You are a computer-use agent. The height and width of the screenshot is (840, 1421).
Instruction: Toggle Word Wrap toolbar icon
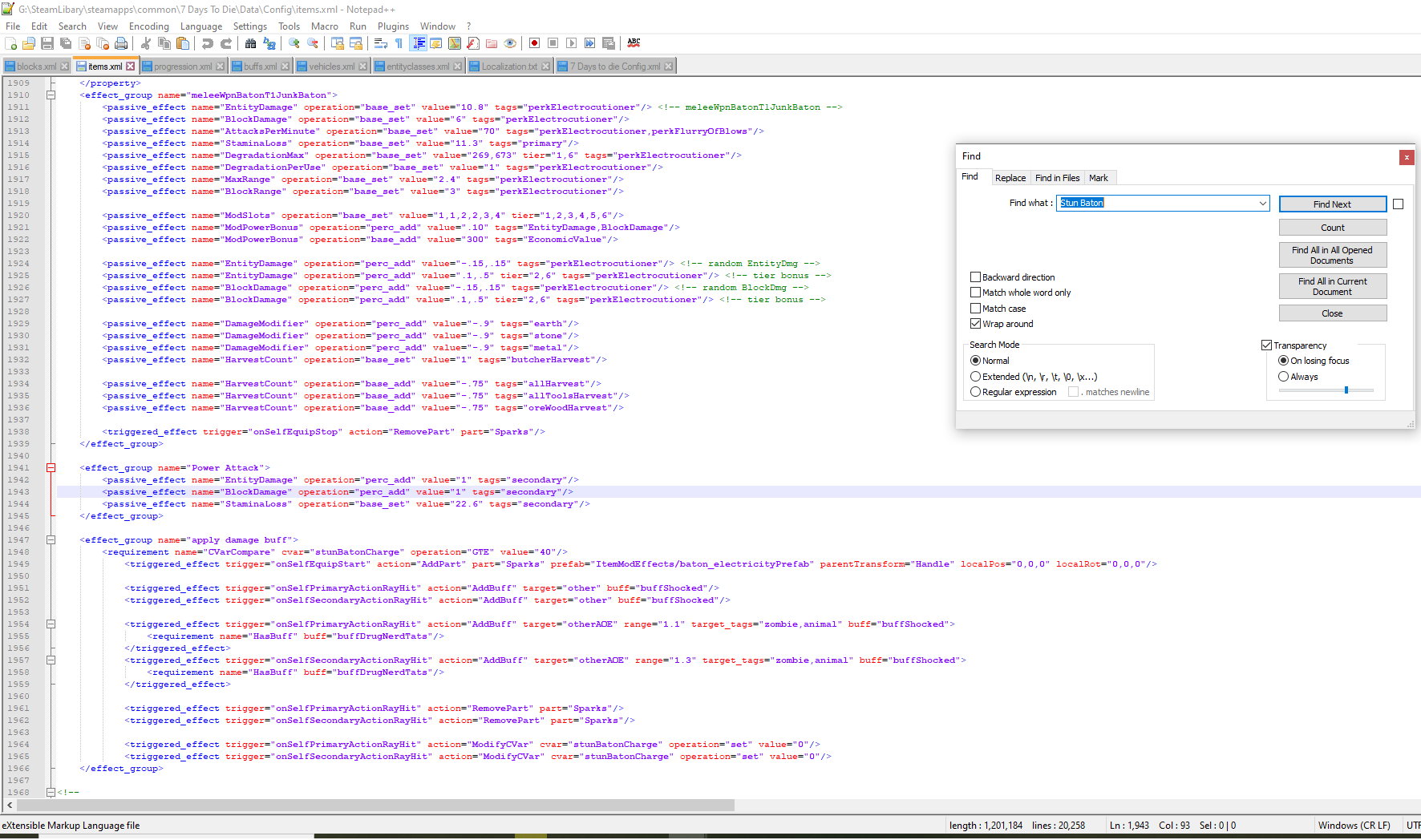(381, 43)
